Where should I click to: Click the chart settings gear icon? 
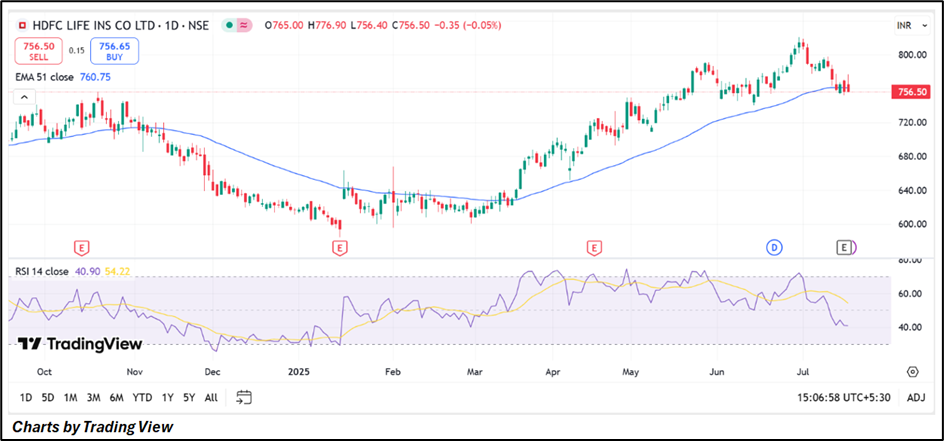coord(913,372)
